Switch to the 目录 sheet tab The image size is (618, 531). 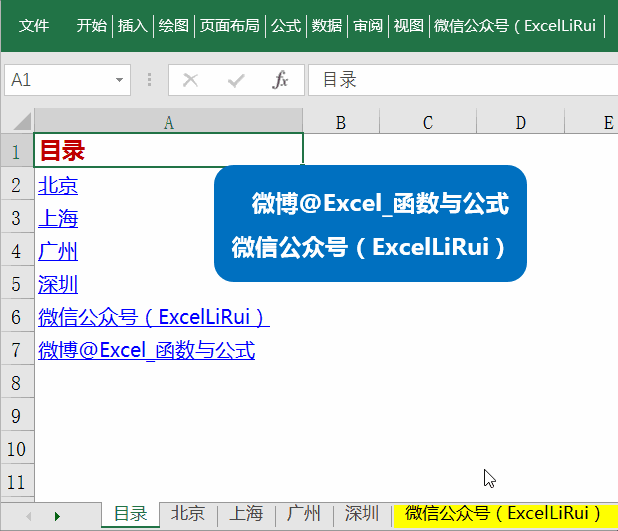click(x=130, y=514)
